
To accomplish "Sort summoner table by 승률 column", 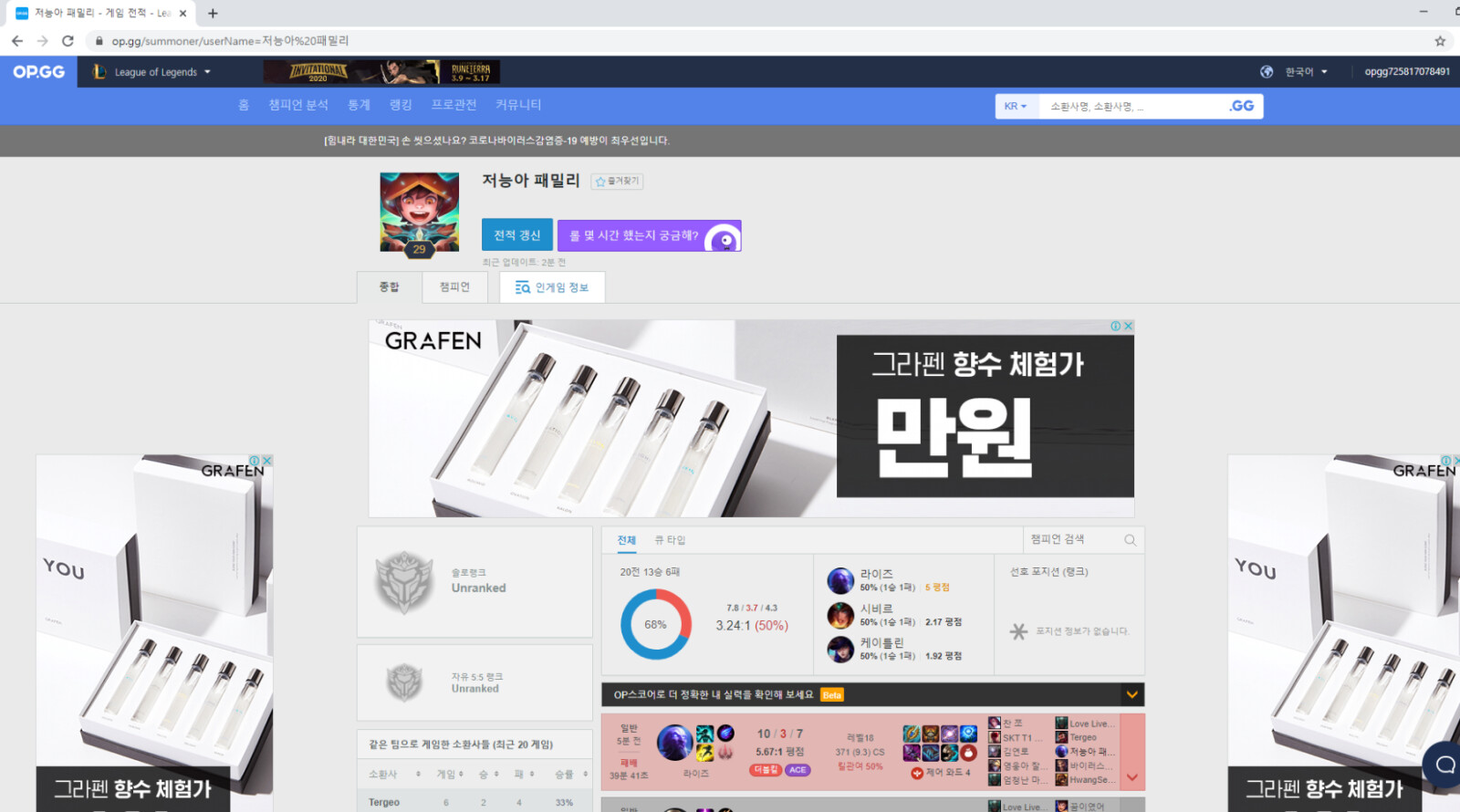I will (x=570, y=774).
